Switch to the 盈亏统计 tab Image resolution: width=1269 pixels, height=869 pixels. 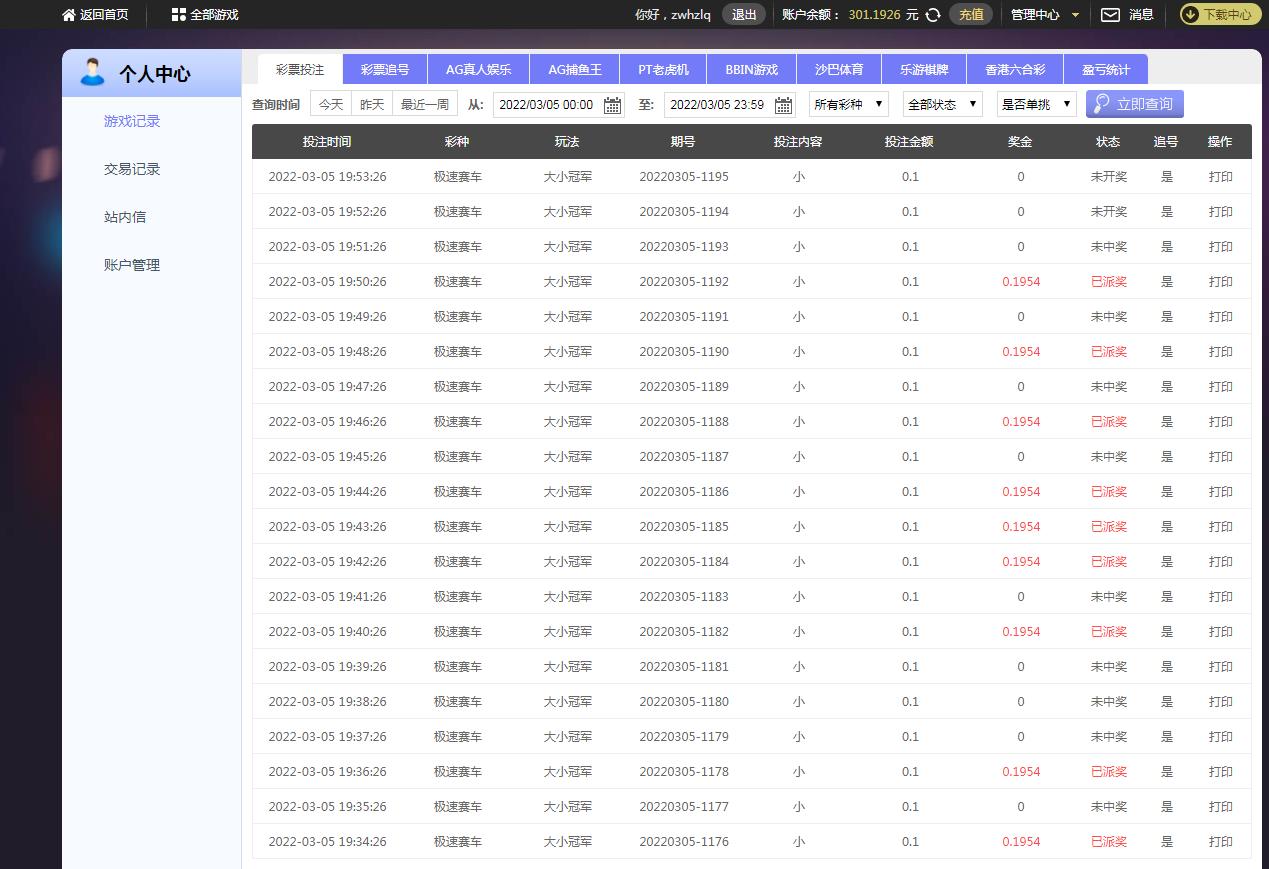[x=1105, y=70]
